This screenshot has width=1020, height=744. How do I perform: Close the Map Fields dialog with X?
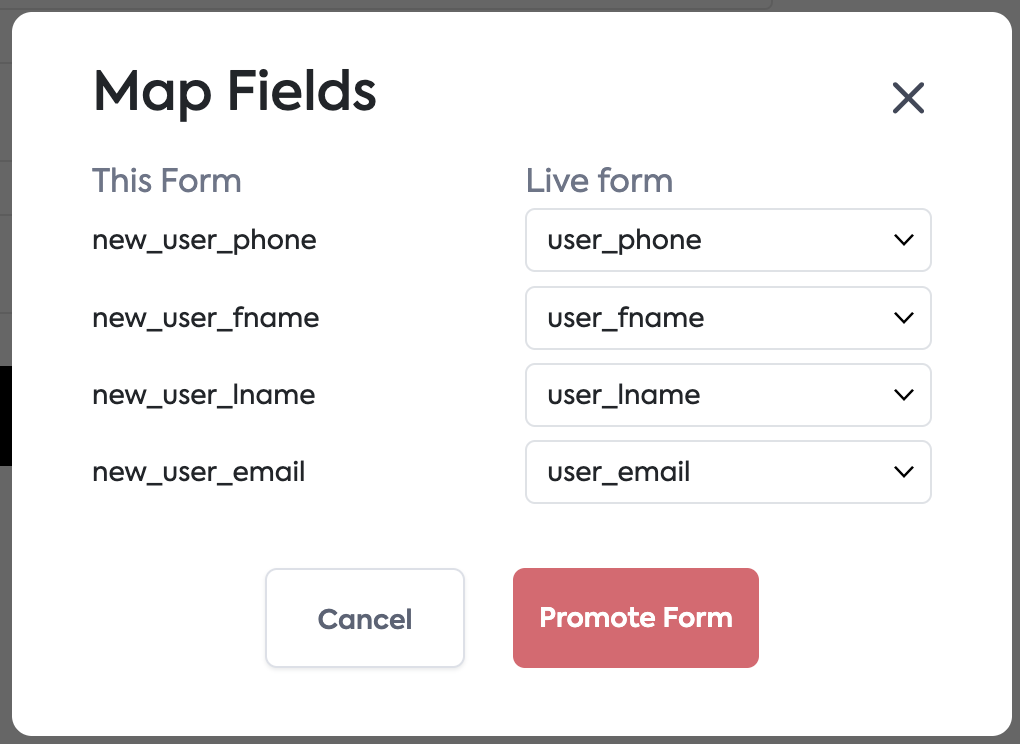908,98
